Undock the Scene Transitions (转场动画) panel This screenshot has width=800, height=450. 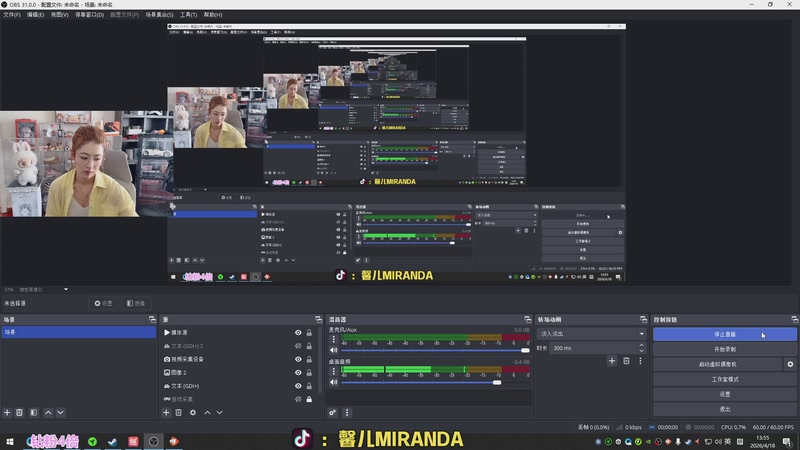pos(643,319)
